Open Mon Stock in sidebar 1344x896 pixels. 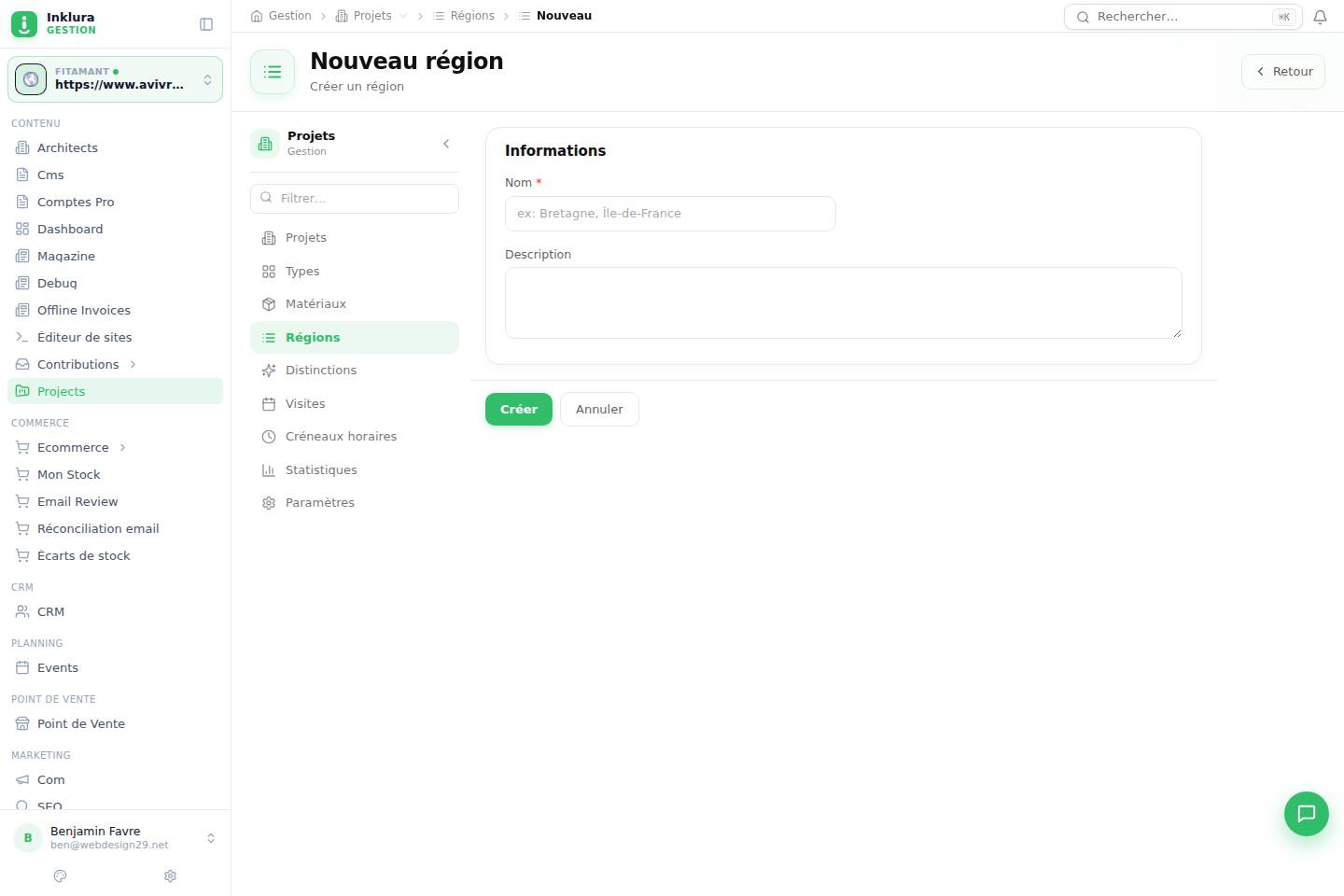pyautogui.click(x=116, y=475)
